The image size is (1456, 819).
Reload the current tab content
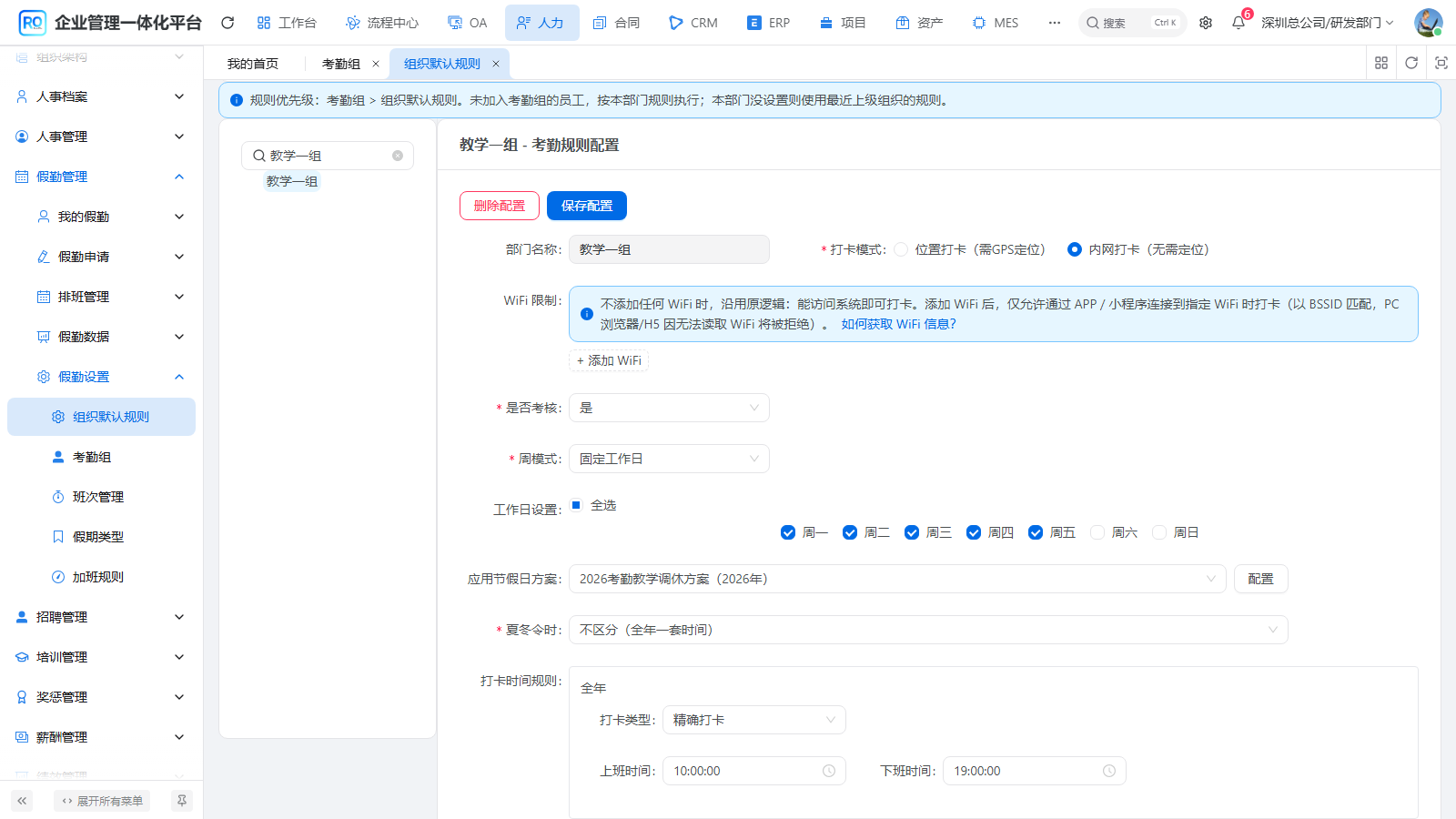click(x=1411, y=63)
